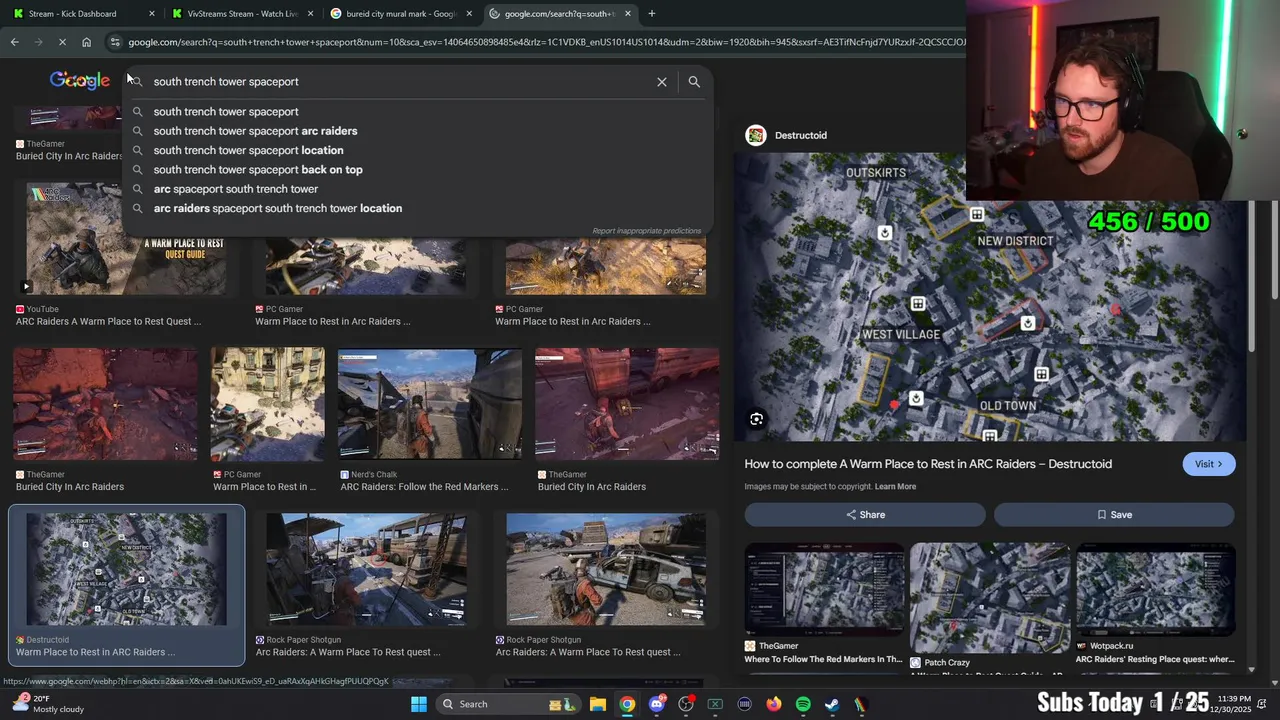Open OBS Studio from taskbar

[x=686, y=704]
